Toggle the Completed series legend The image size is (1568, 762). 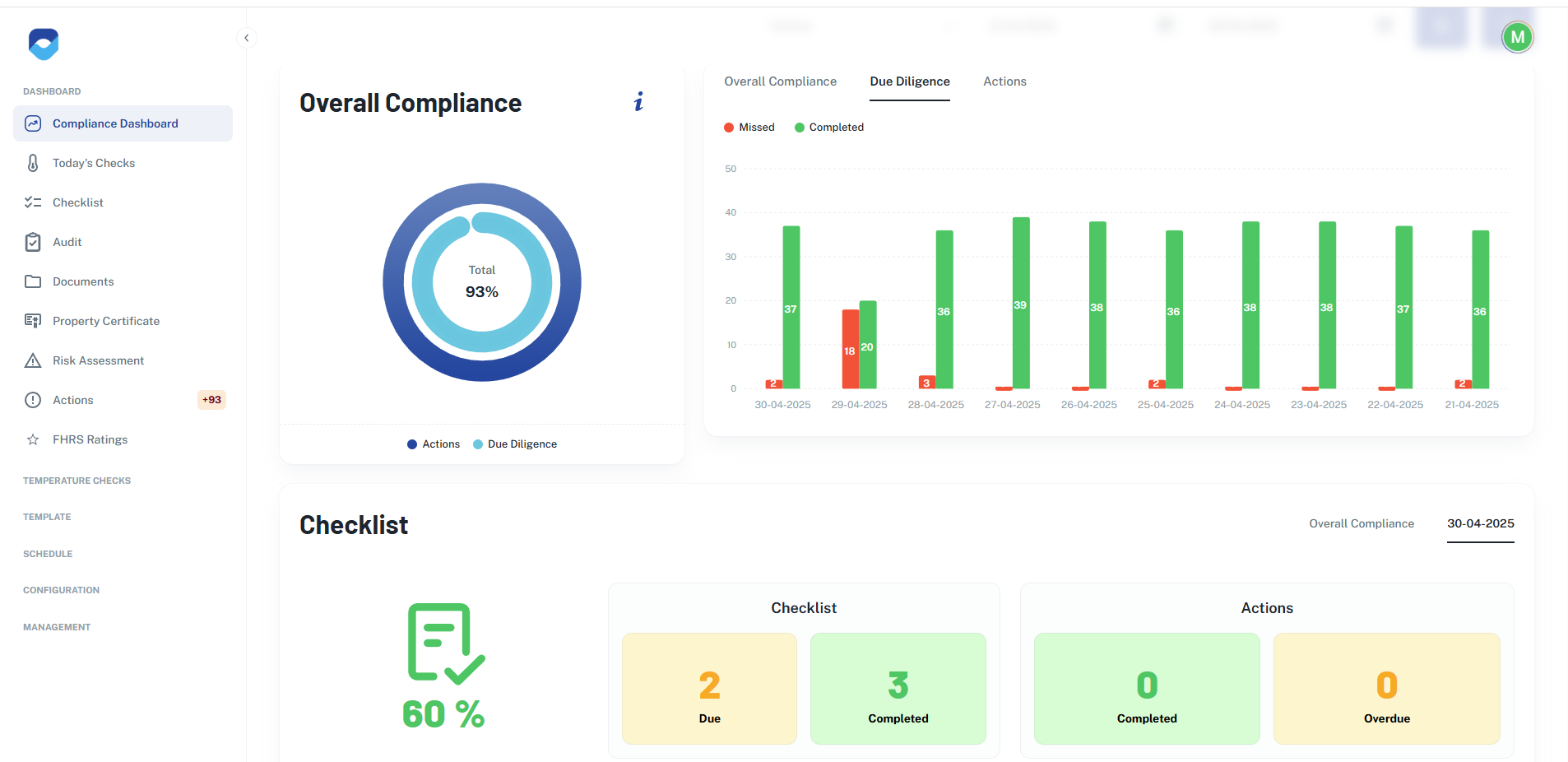[x=829, y=128]
